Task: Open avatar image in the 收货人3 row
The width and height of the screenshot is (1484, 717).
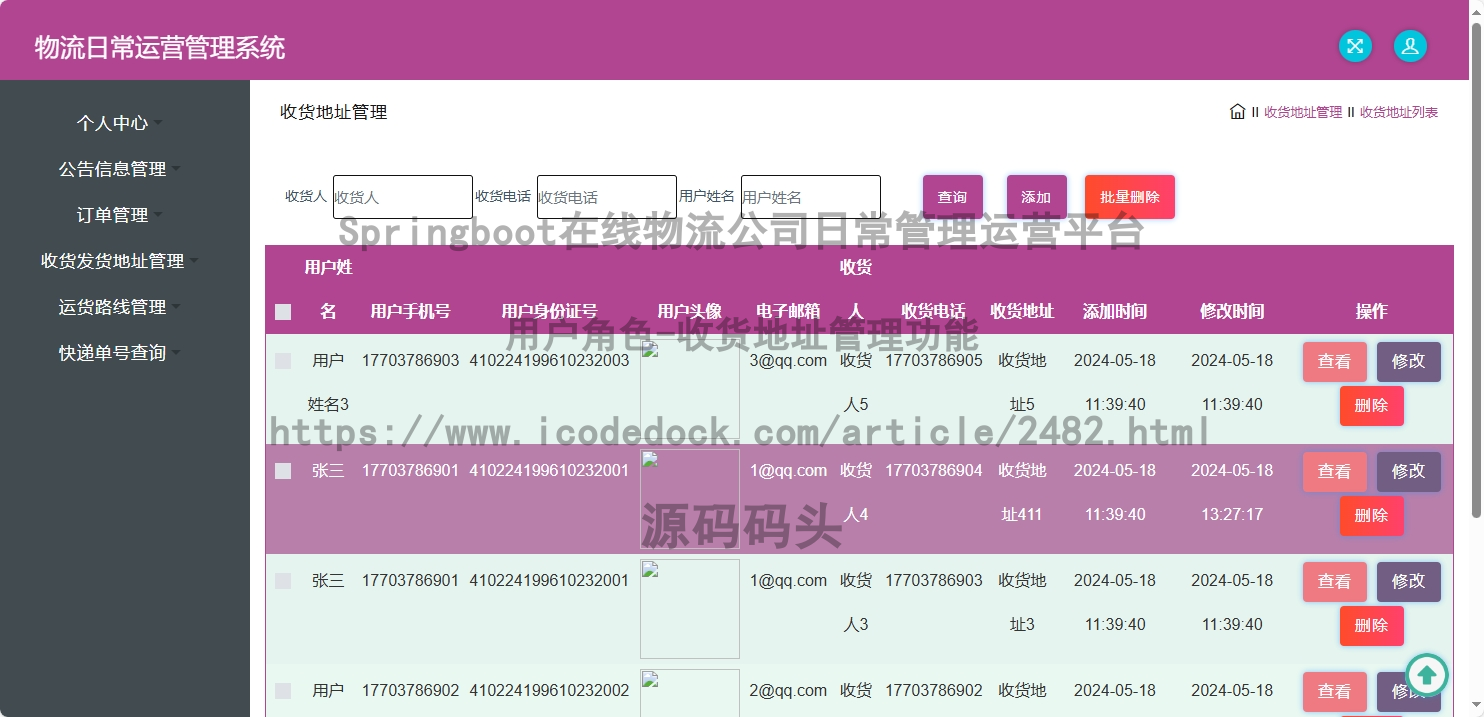Action: tap(690, 609)
